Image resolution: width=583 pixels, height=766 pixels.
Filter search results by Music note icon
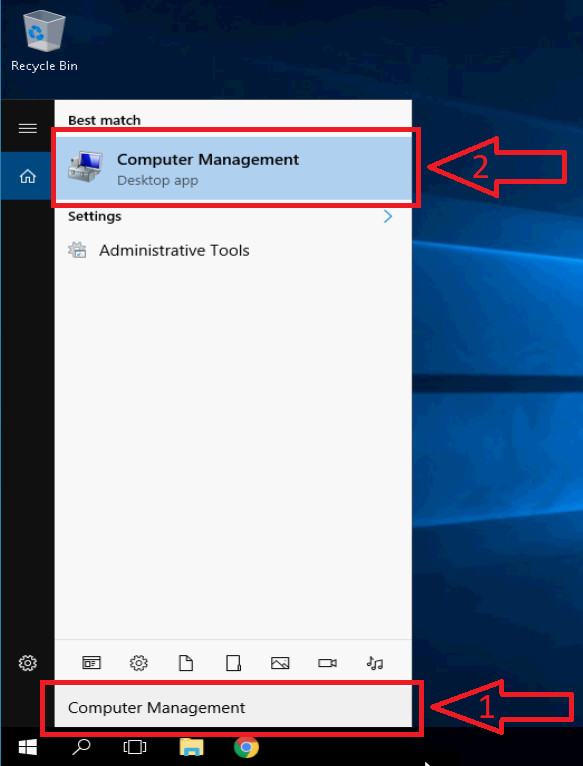375,663
